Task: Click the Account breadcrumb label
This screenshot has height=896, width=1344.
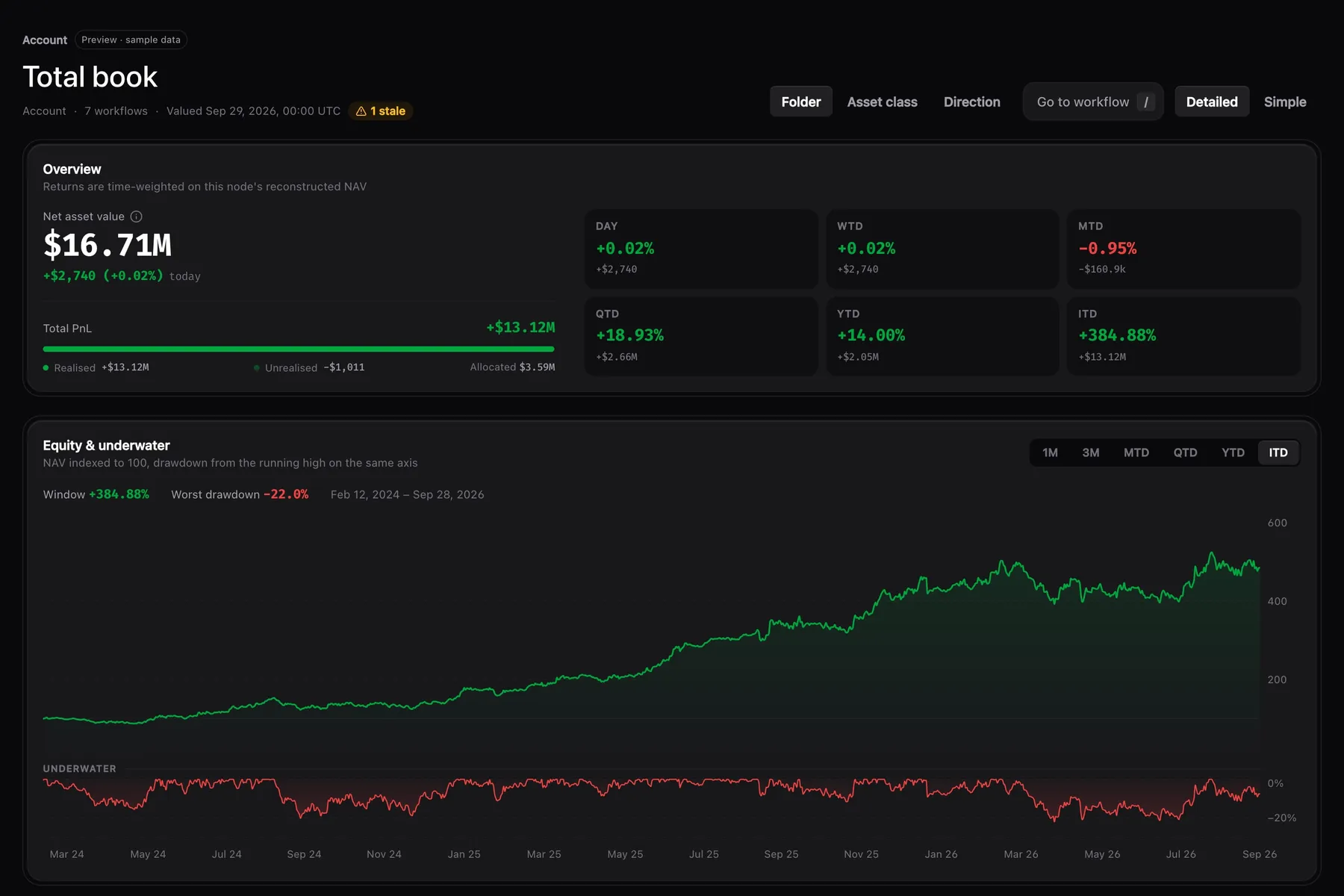Action: tap(45, 40)
